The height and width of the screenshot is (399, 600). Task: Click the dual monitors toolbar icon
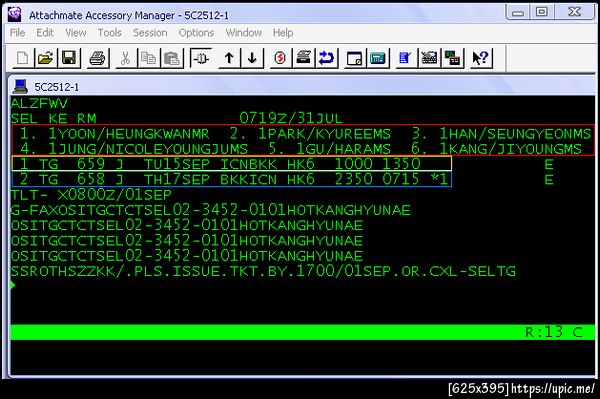[452, 59]
